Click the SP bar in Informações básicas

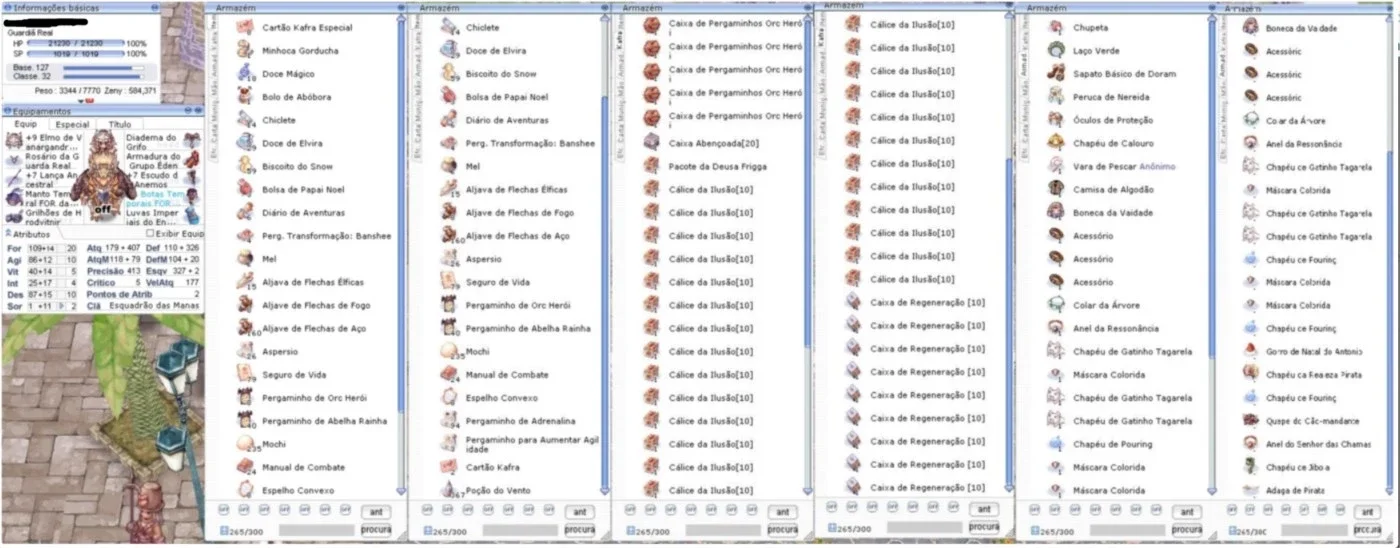click(75, 53)
